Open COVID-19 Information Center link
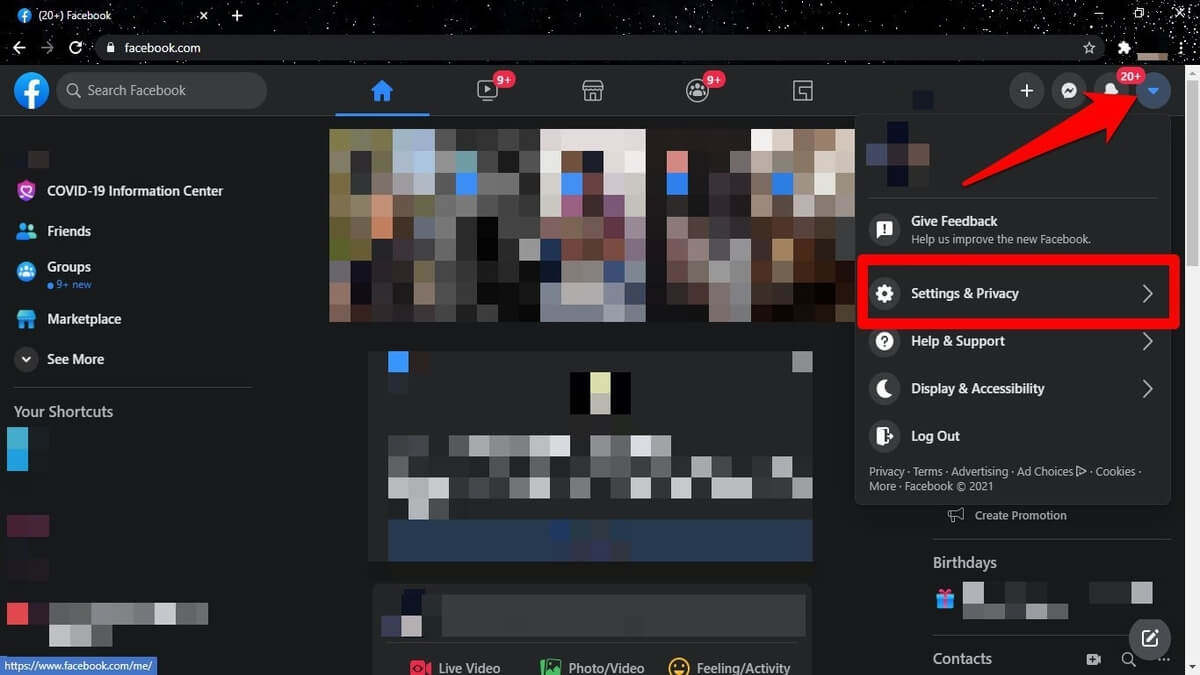This screenshot has height=675, width=1200. point(134,191)
